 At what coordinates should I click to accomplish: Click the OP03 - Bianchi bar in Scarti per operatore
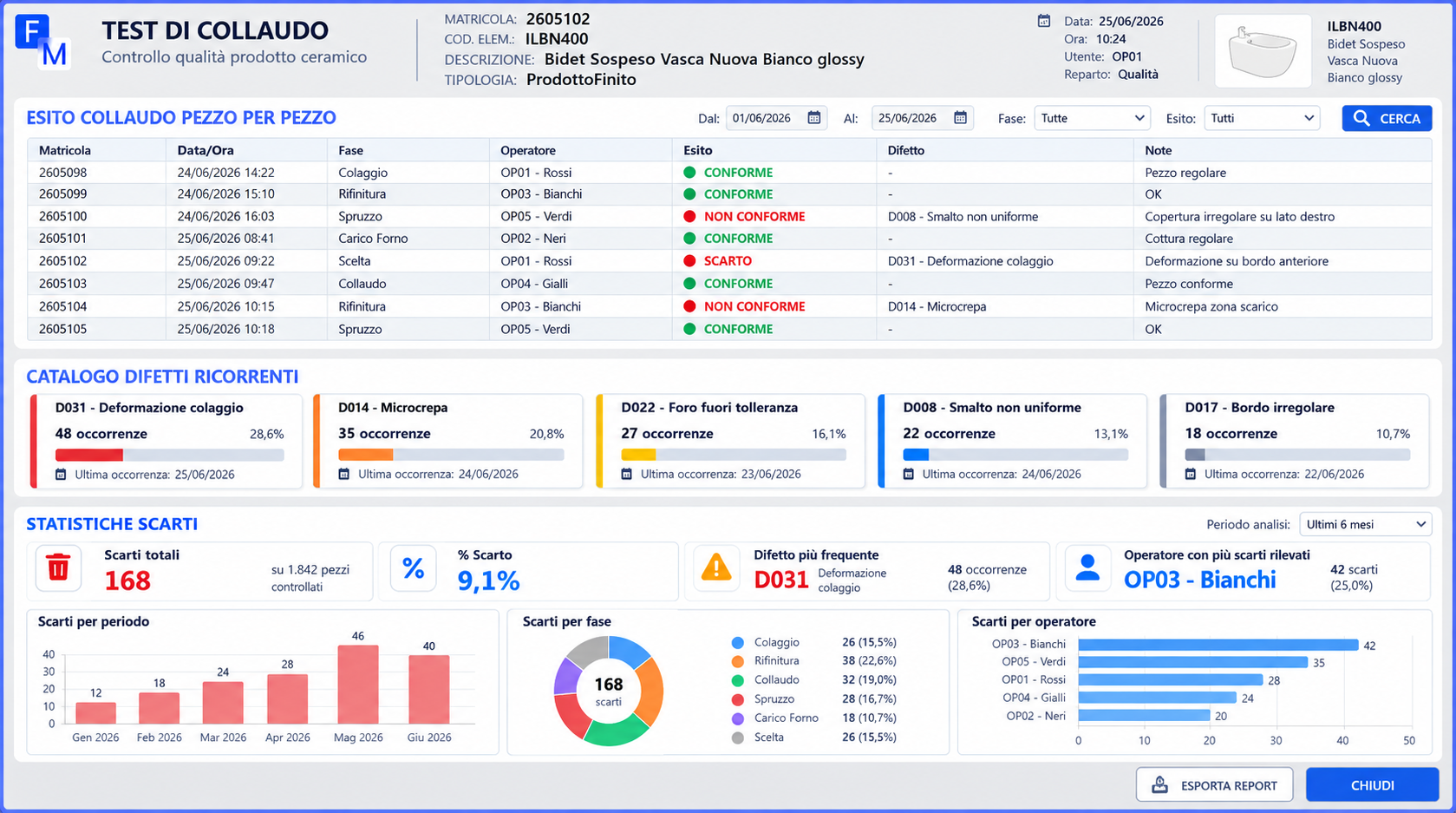click(x=1218, y=645)
